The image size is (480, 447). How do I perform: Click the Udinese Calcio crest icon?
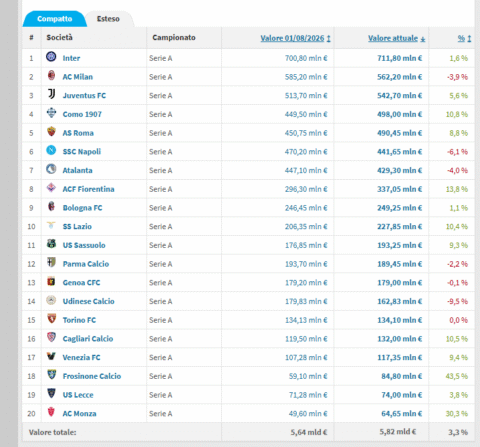tap(51, 300)
